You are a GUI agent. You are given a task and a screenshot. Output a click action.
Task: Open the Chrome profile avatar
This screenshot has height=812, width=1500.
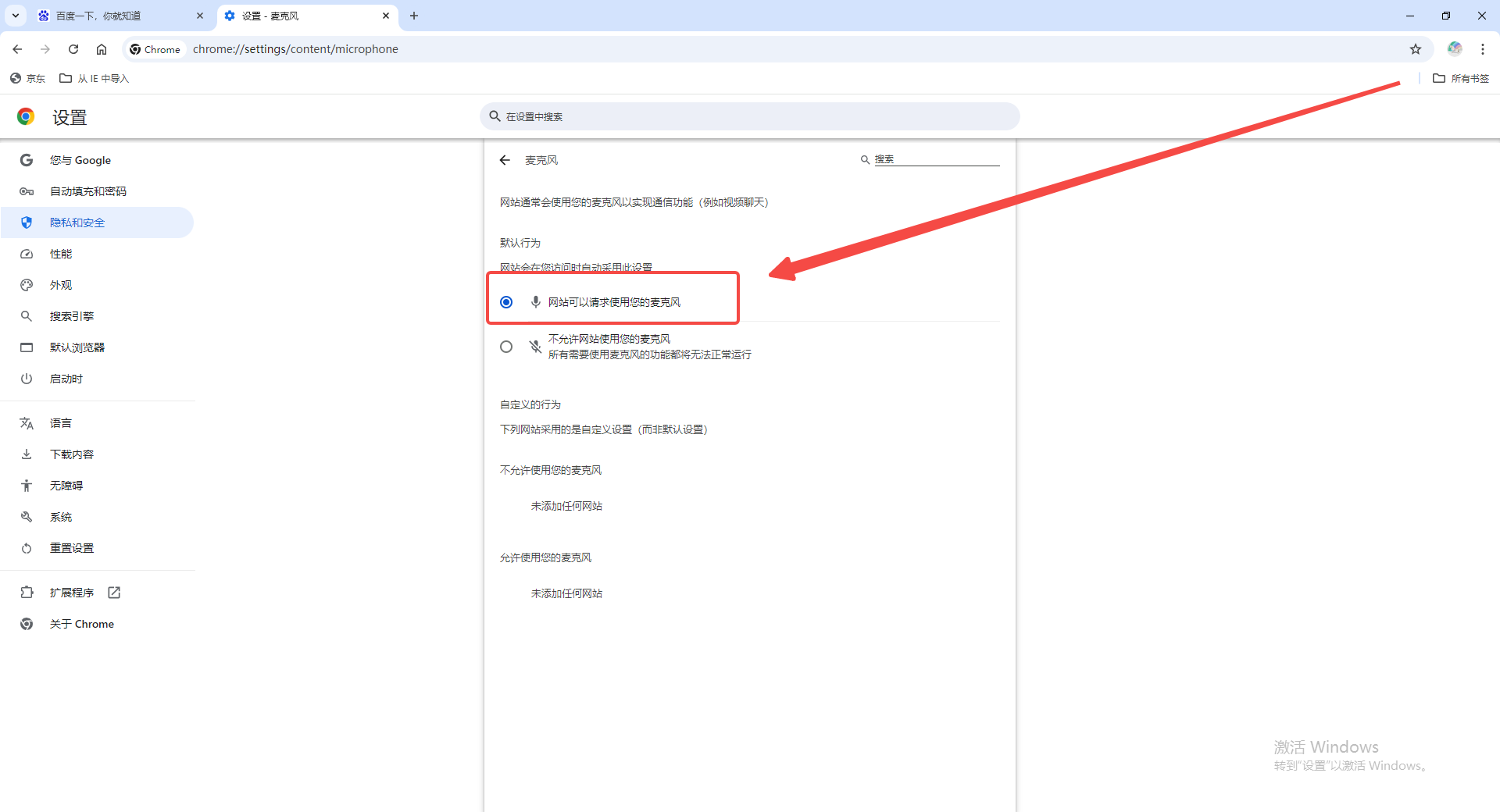pyautogui.click(x=1455, y=49)
